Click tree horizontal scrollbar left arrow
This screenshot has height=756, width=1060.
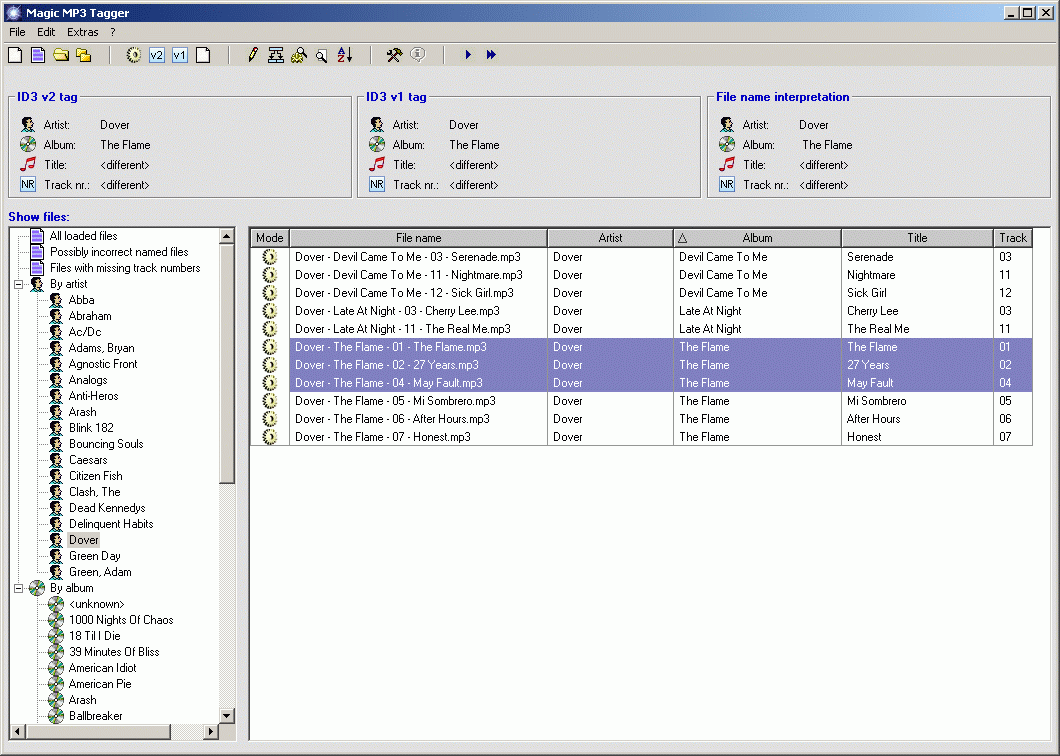tap(17, 732)
